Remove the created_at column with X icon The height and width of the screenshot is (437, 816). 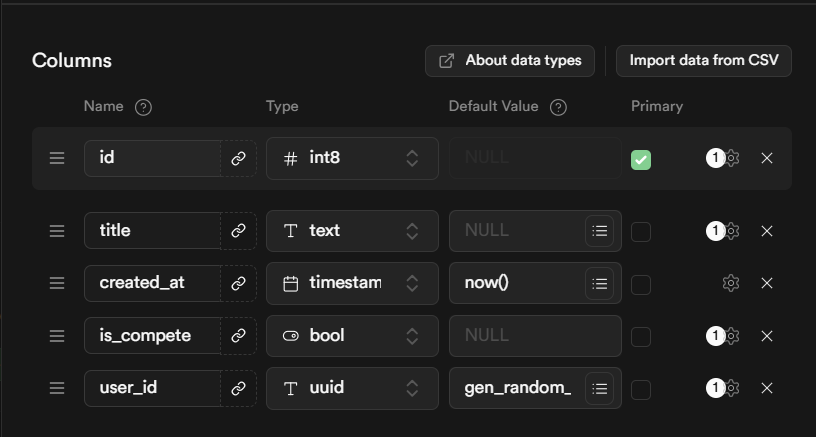(767, 283)
